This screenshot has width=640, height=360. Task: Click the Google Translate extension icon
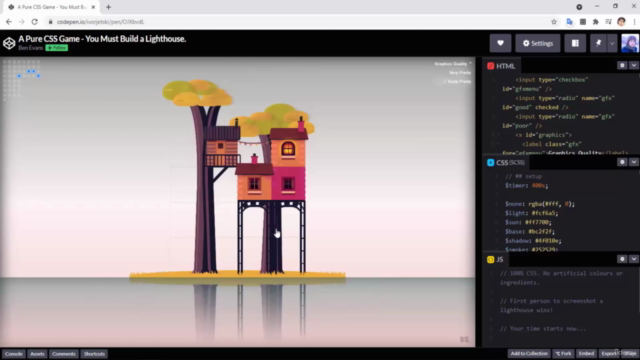click(x=570, y=22)
